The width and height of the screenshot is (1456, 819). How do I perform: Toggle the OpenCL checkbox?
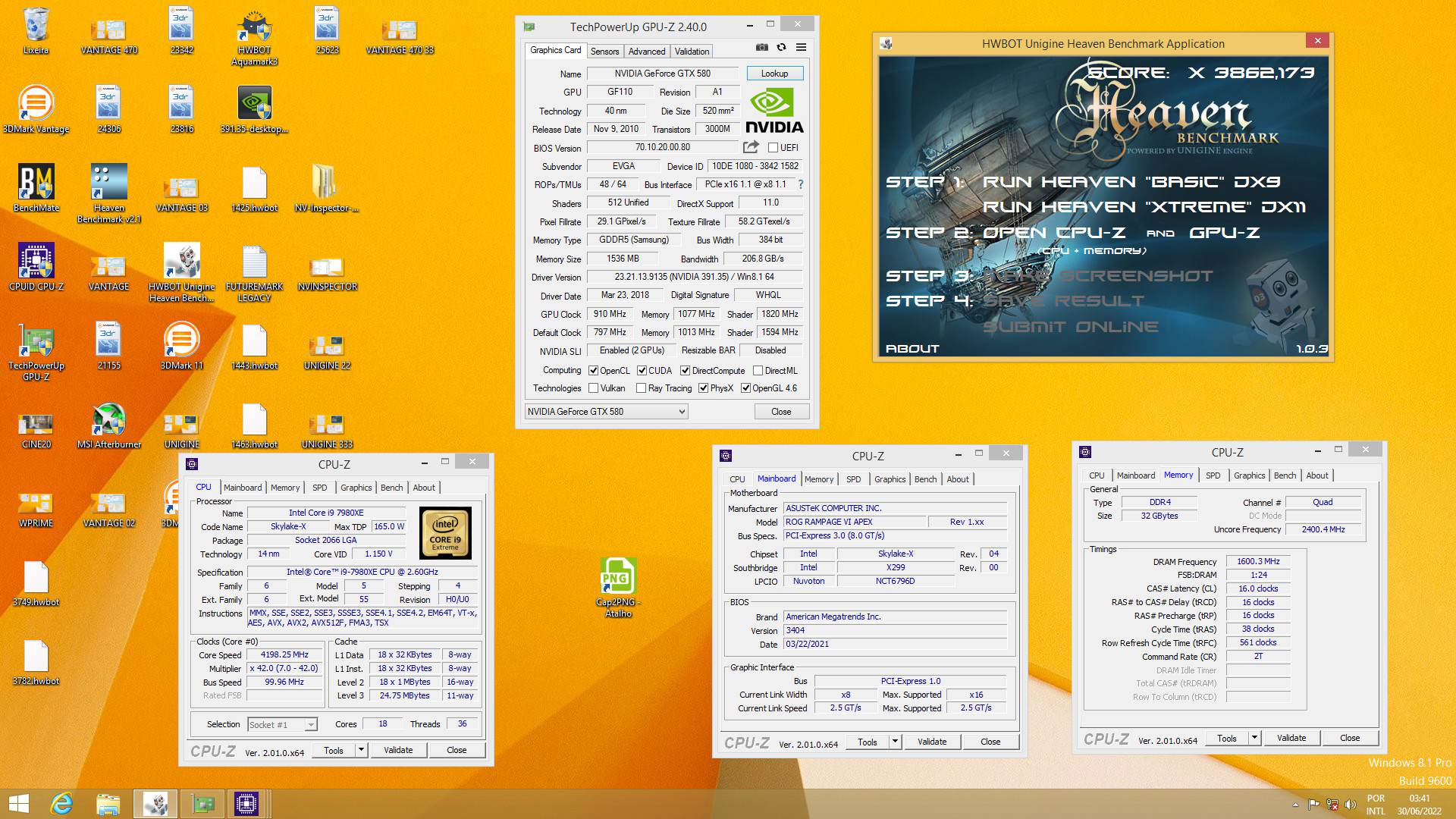pyautogui.click(x=593, y=371)
